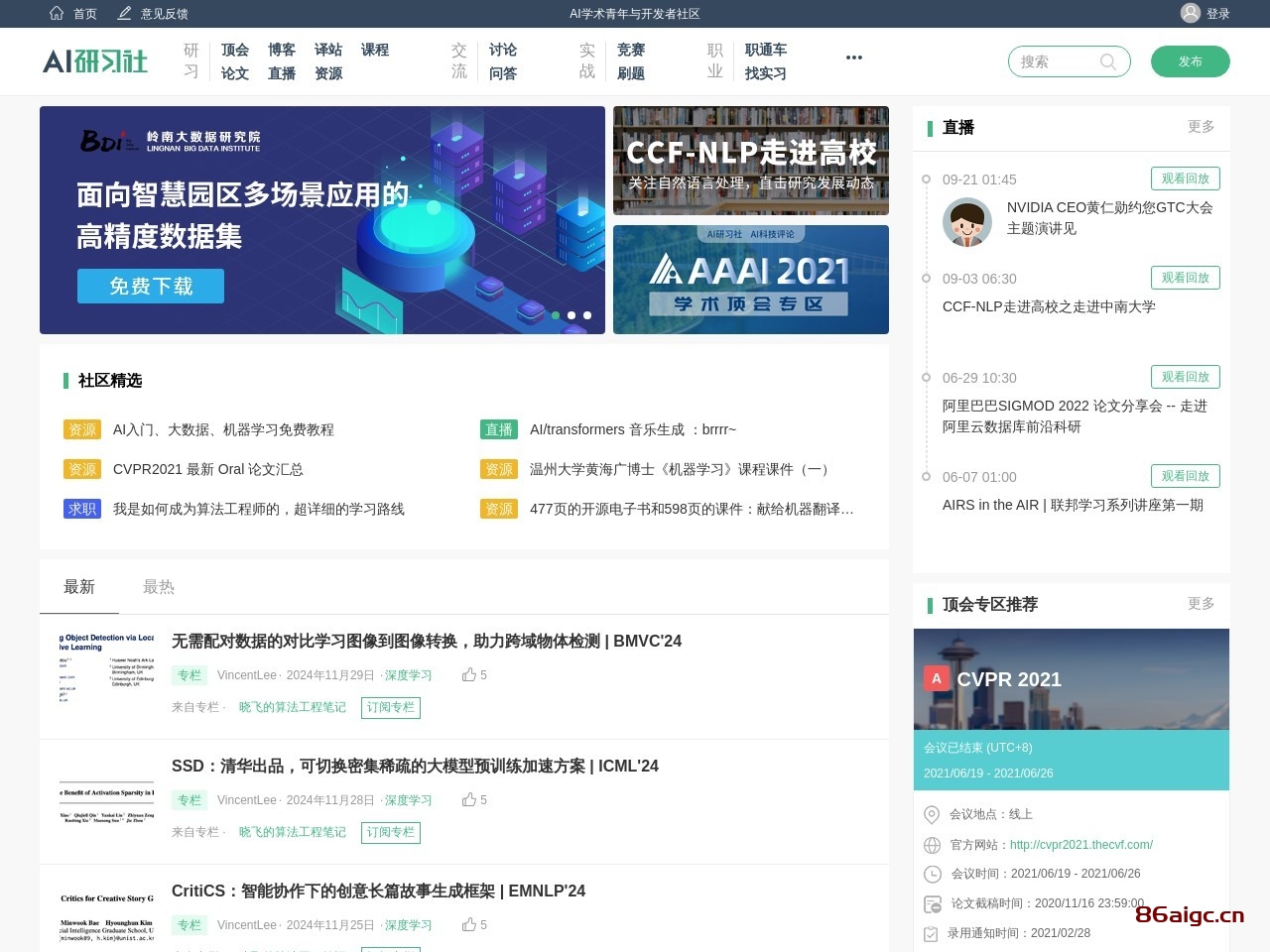Image resolution: width=1270 pixels, height=952 pixels.
Task: Like the EMNLP'24 article thumbs-up icon
Action: coord(469,924)
